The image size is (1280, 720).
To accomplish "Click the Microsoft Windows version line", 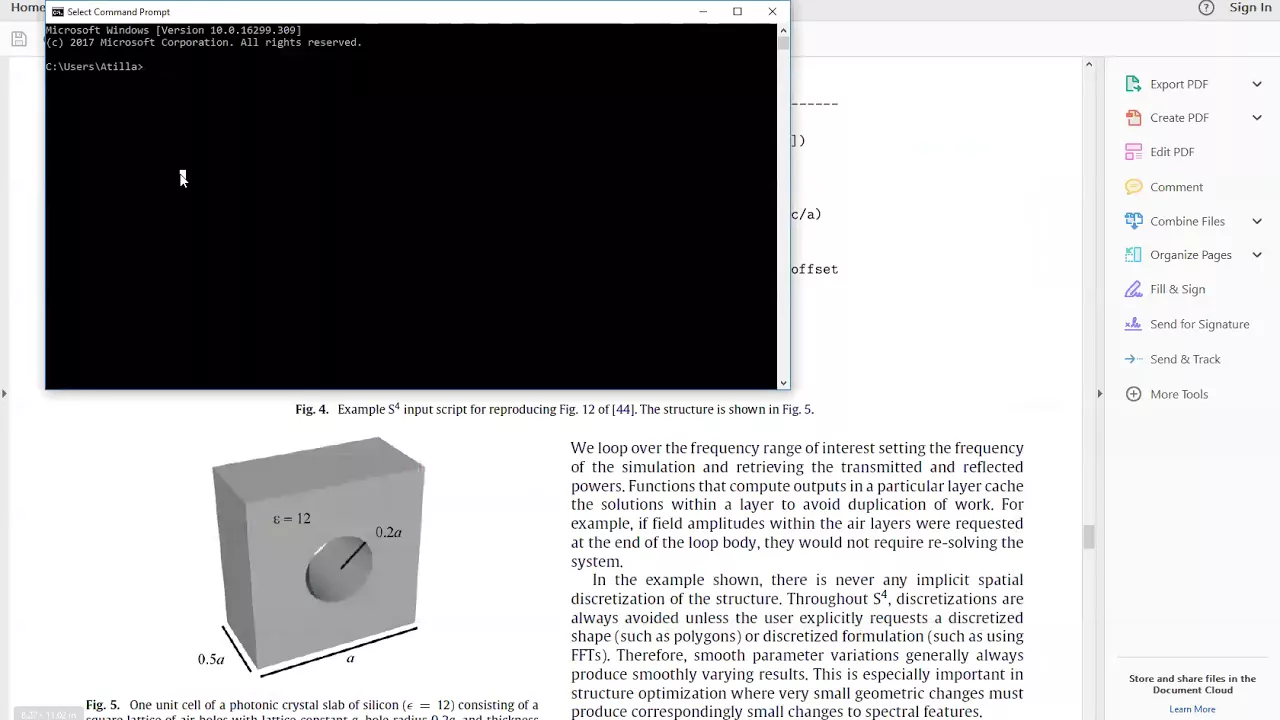I will (x=173, y=31).
